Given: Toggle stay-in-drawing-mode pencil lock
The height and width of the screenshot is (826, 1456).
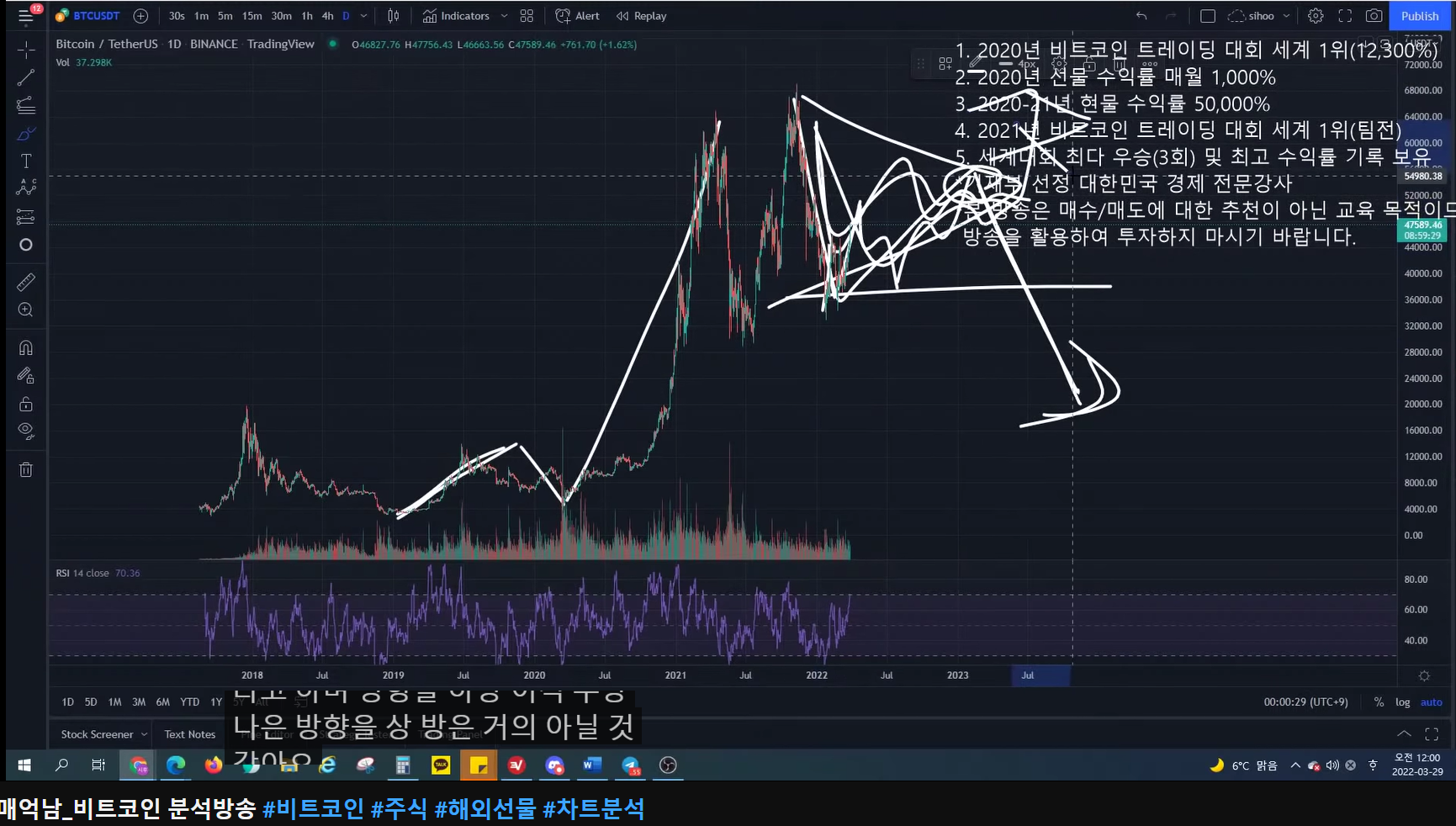Looking at the screenshot, I should pos(26,375).
